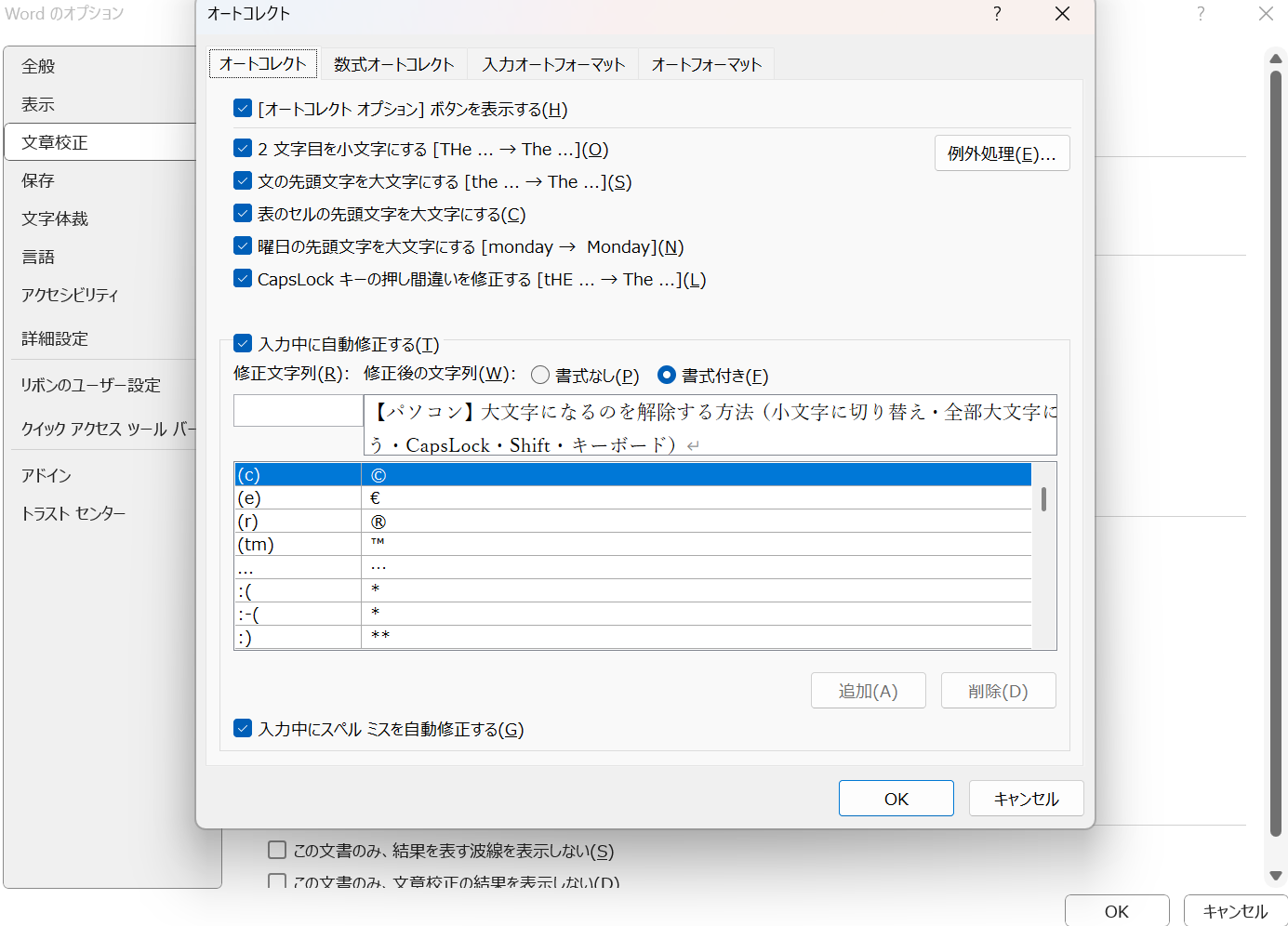Toggle 入力中に自動修正する checkbox
The height and width of the screenshot is (926, 1288).
click(243, 344)
